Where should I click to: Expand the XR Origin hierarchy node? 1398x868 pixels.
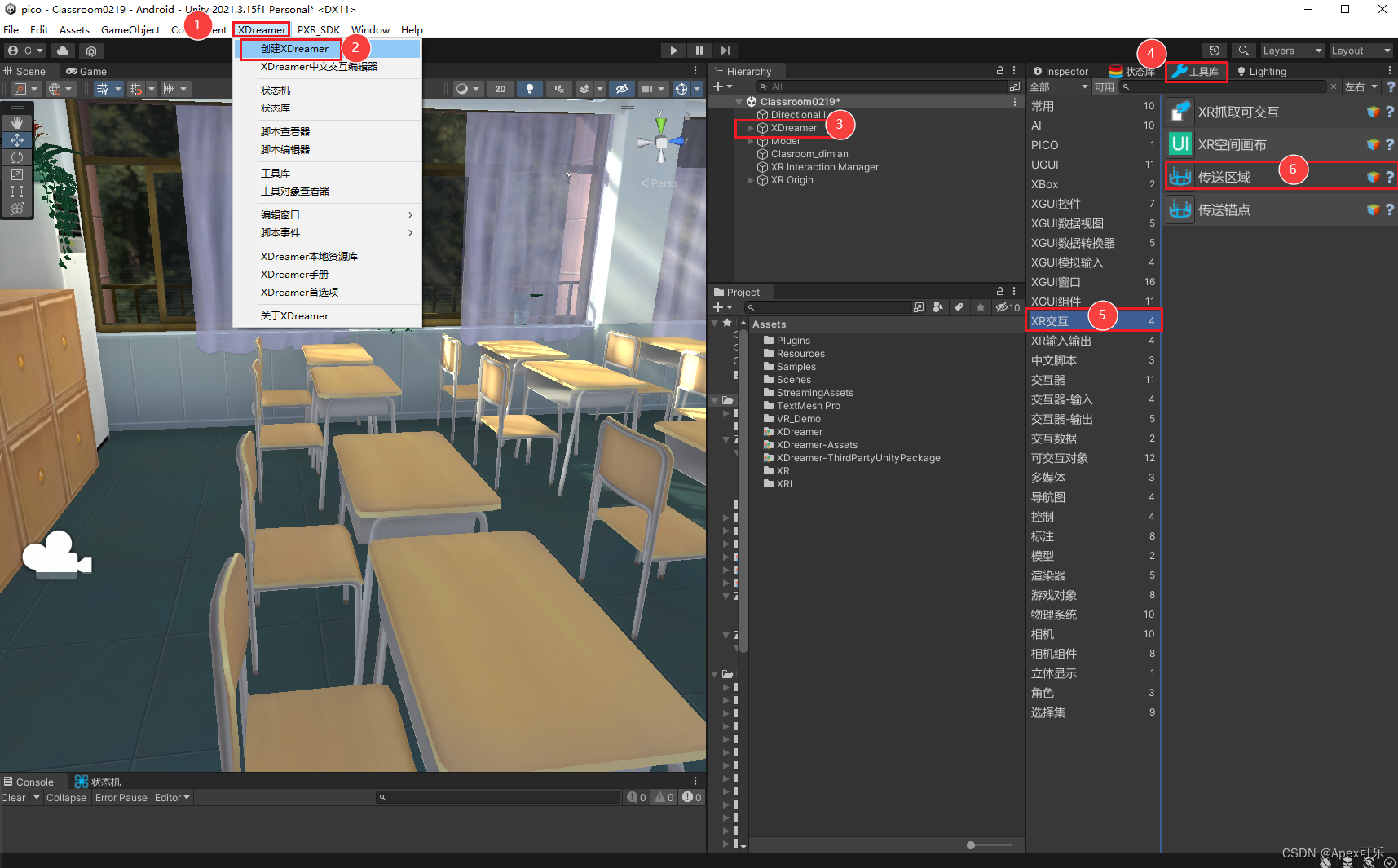tap(751, 180)
